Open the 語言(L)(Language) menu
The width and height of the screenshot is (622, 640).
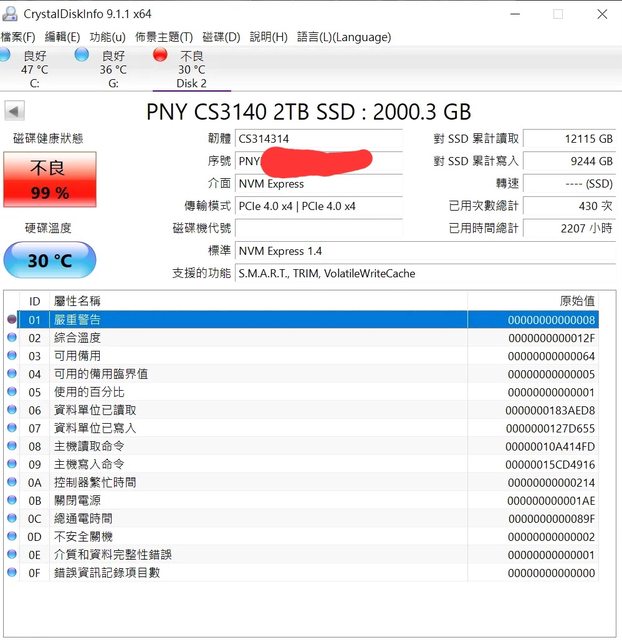pos(344,37)
